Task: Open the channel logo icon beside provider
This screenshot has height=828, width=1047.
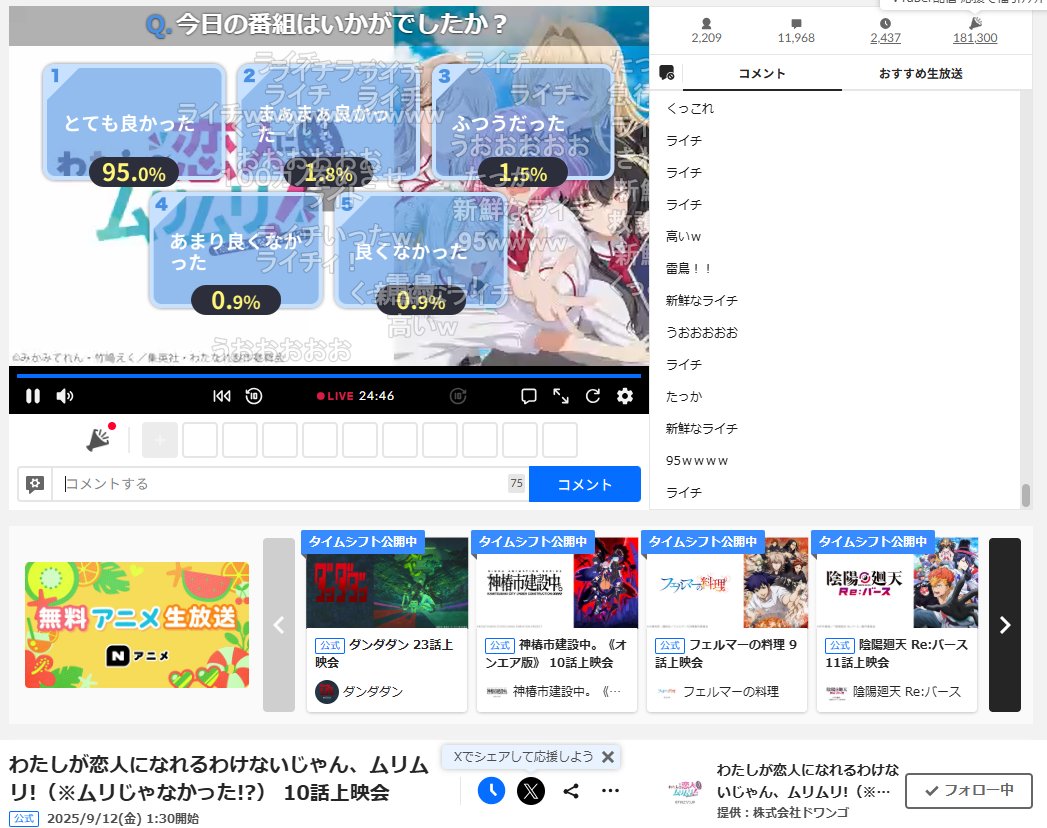Action: 684,791
